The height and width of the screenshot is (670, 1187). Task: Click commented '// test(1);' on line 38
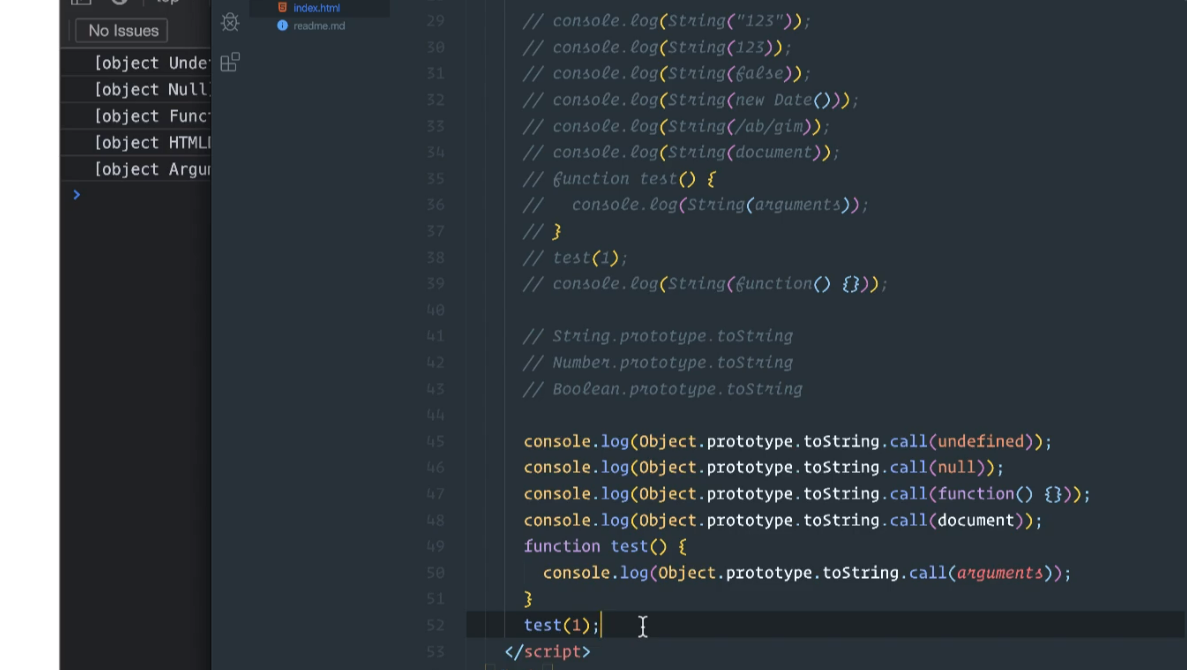tap(575, 258)
